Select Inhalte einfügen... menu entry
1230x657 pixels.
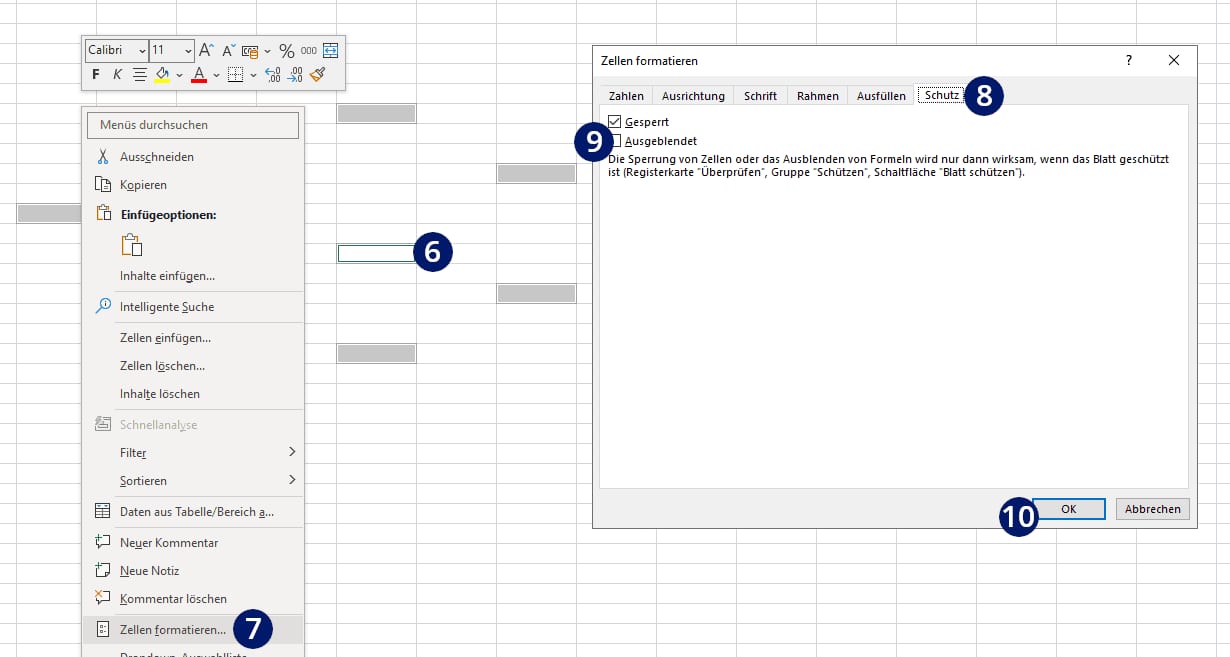coord(193,276)
